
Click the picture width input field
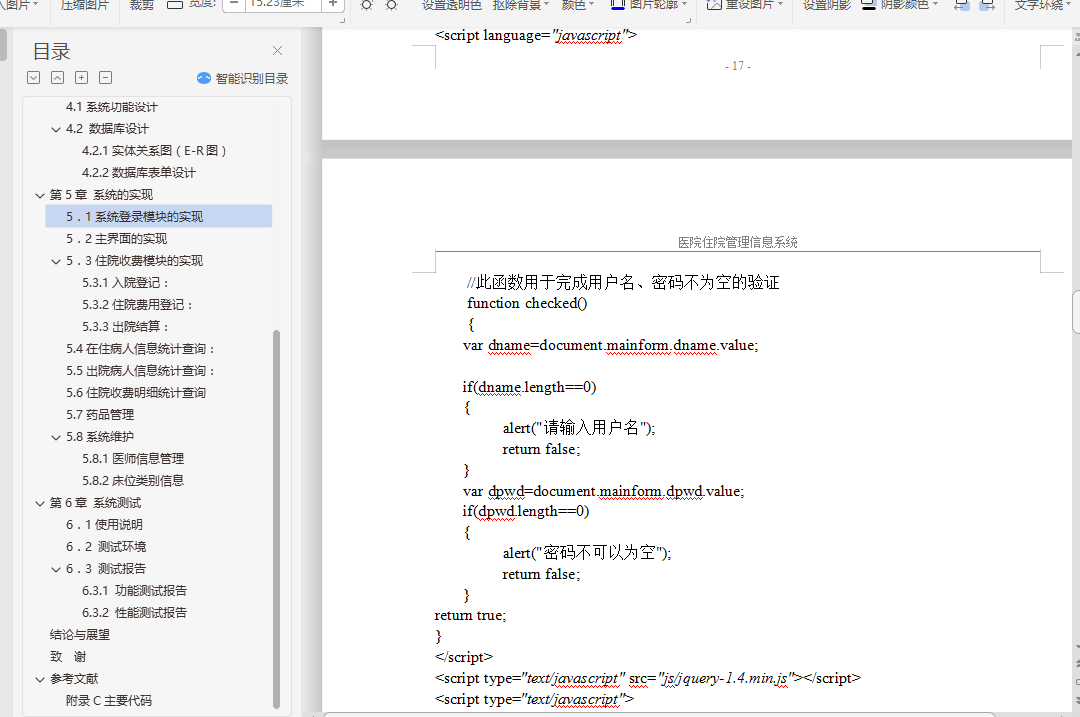point(282,4)
